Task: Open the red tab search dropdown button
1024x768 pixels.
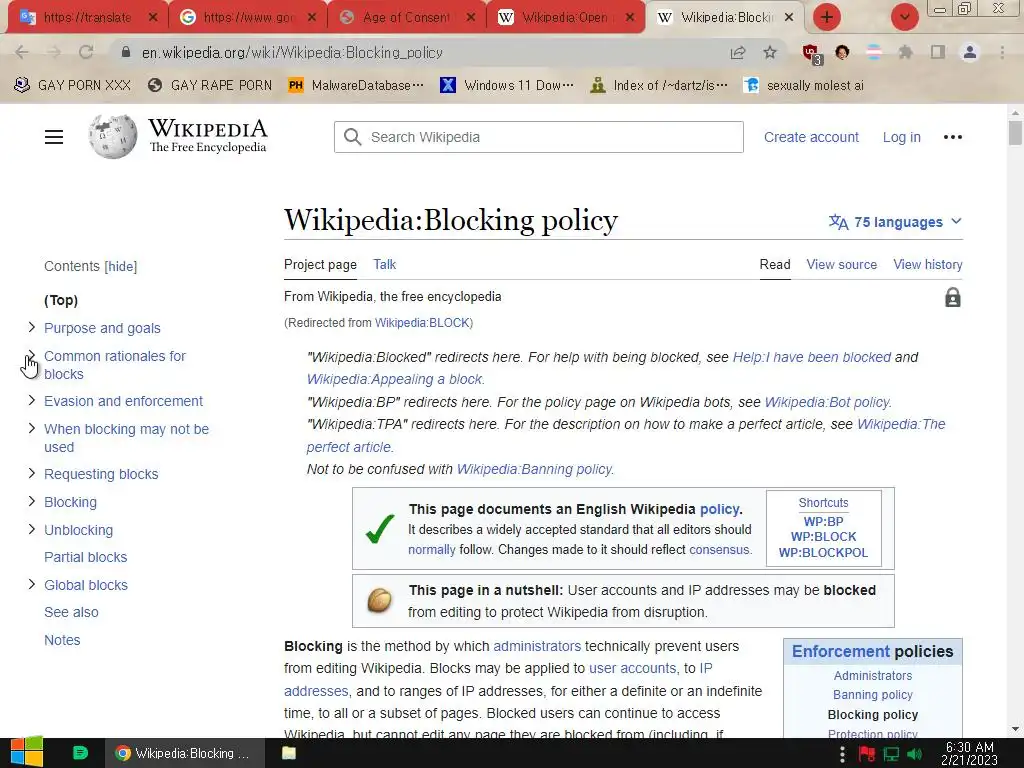Action: 905,17
